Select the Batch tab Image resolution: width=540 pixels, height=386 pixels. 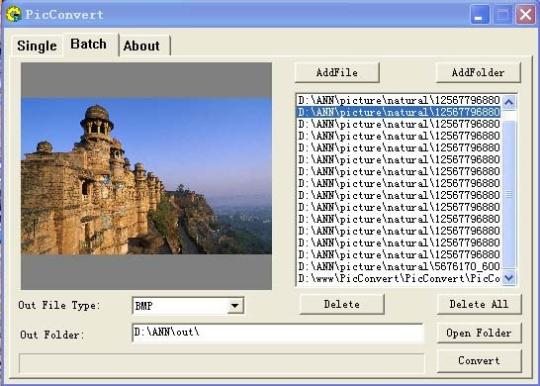pos(89,44)
